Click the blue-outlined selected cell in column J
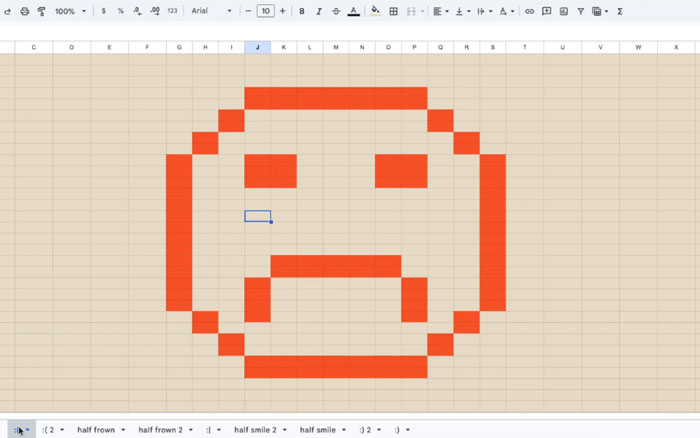This screenshot has width=700, height=438. tap(258, 216)
